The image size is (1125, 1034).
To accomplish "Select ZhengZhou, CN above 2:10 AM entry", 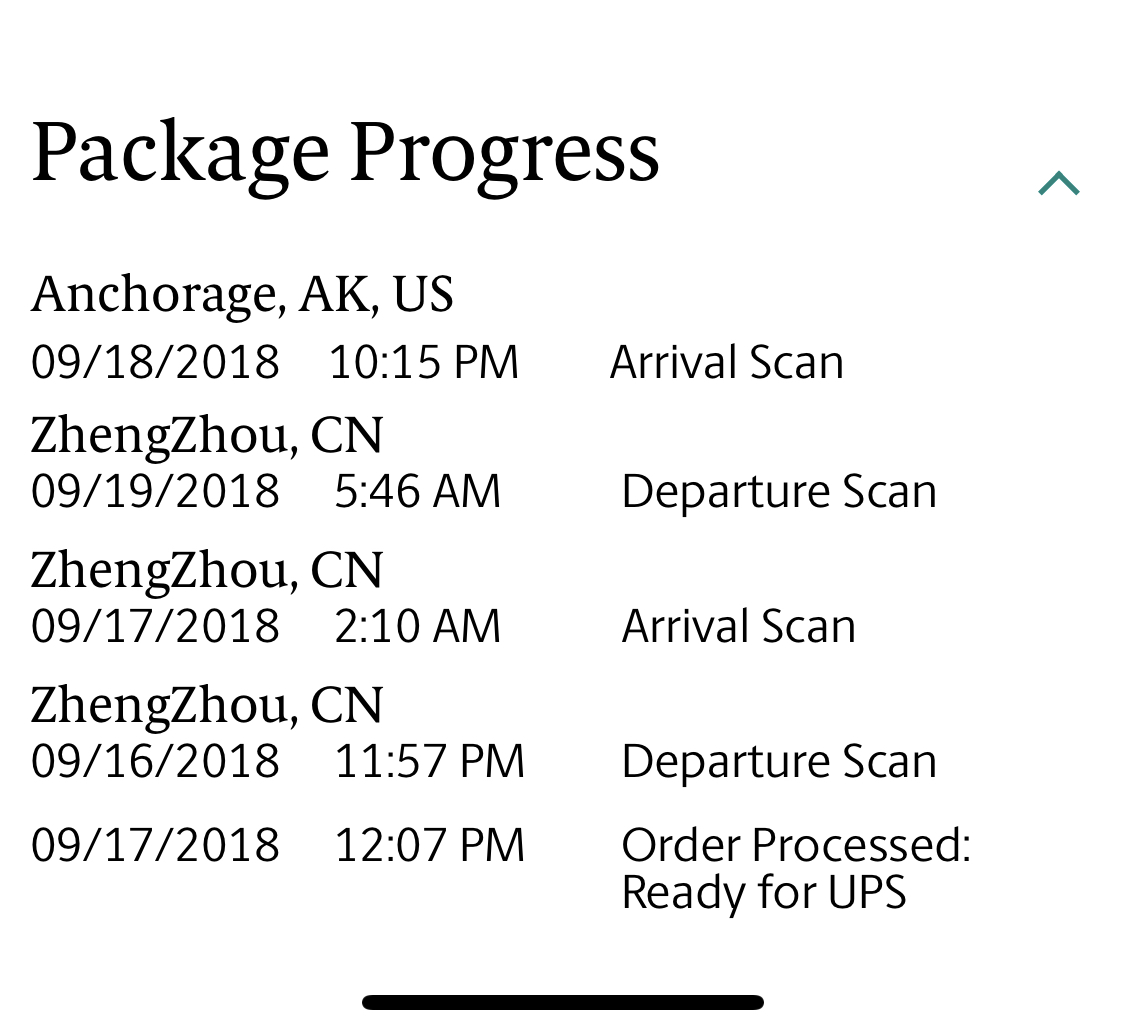I will (x=207, y=570).
